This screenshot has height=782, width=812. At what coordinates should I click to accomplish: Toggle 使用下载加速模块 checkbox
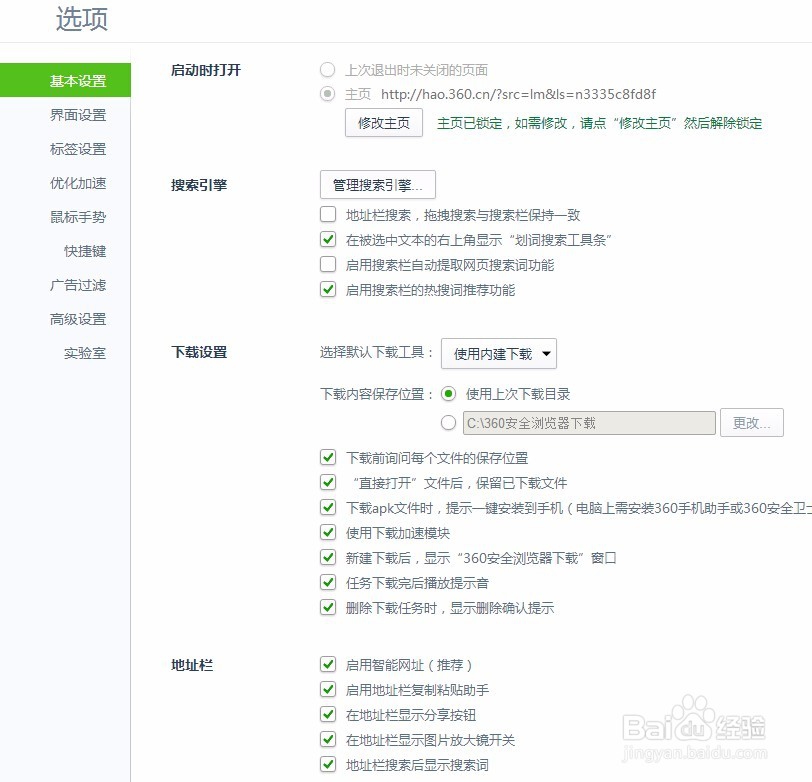point(328,532)
